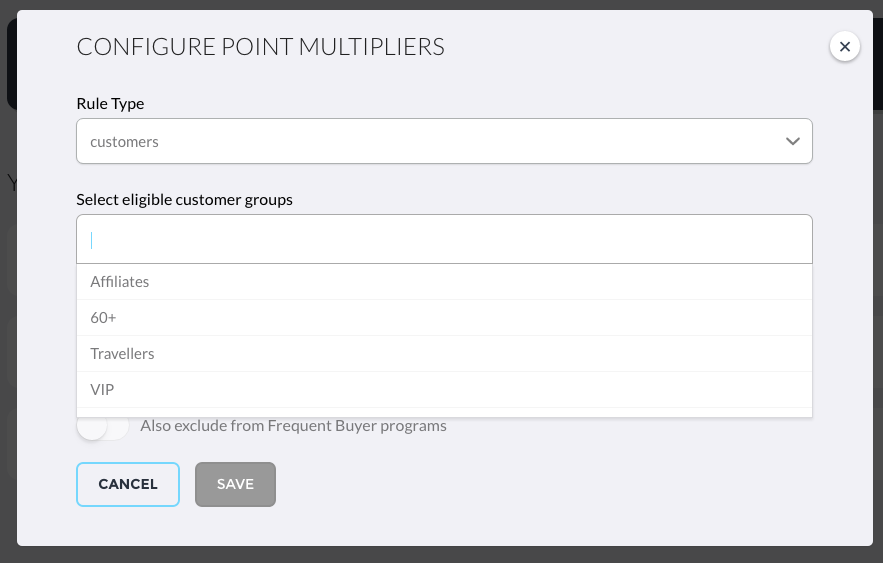The height and width of the screenshot is (563, 883).
Task: Close the Configure Point Multipliers dialog
Action: pyautogui.click(x=844, y=46)
